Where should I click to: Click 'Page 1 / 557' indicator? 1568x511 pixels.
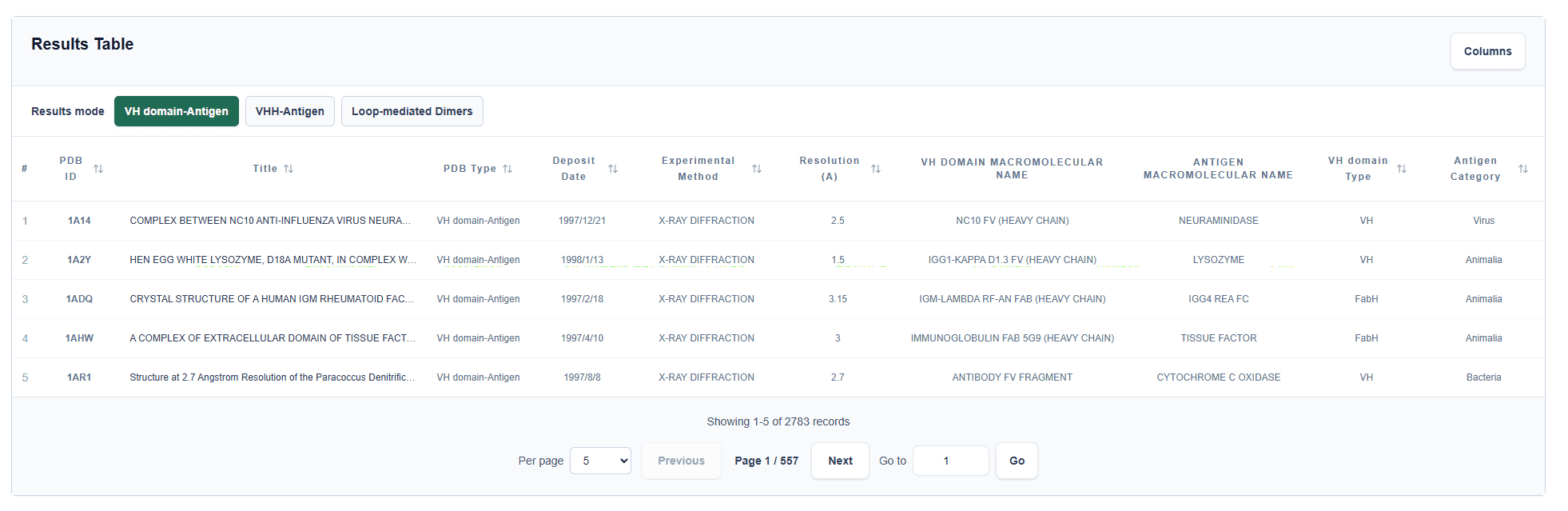[x=766, y=461]
